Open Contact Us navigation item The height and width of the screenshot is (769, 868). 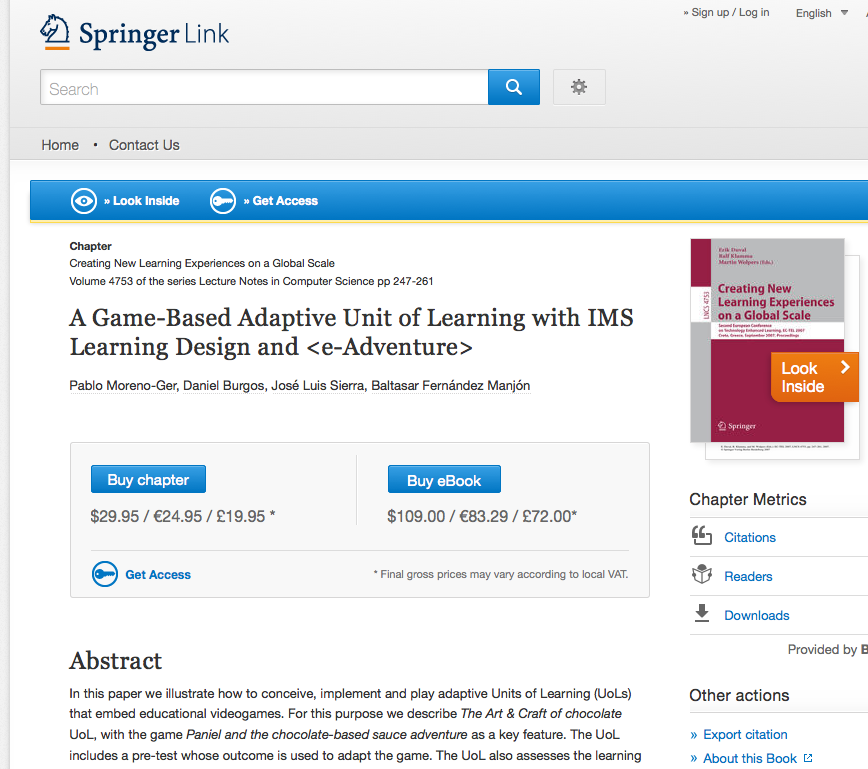[144, 145]
